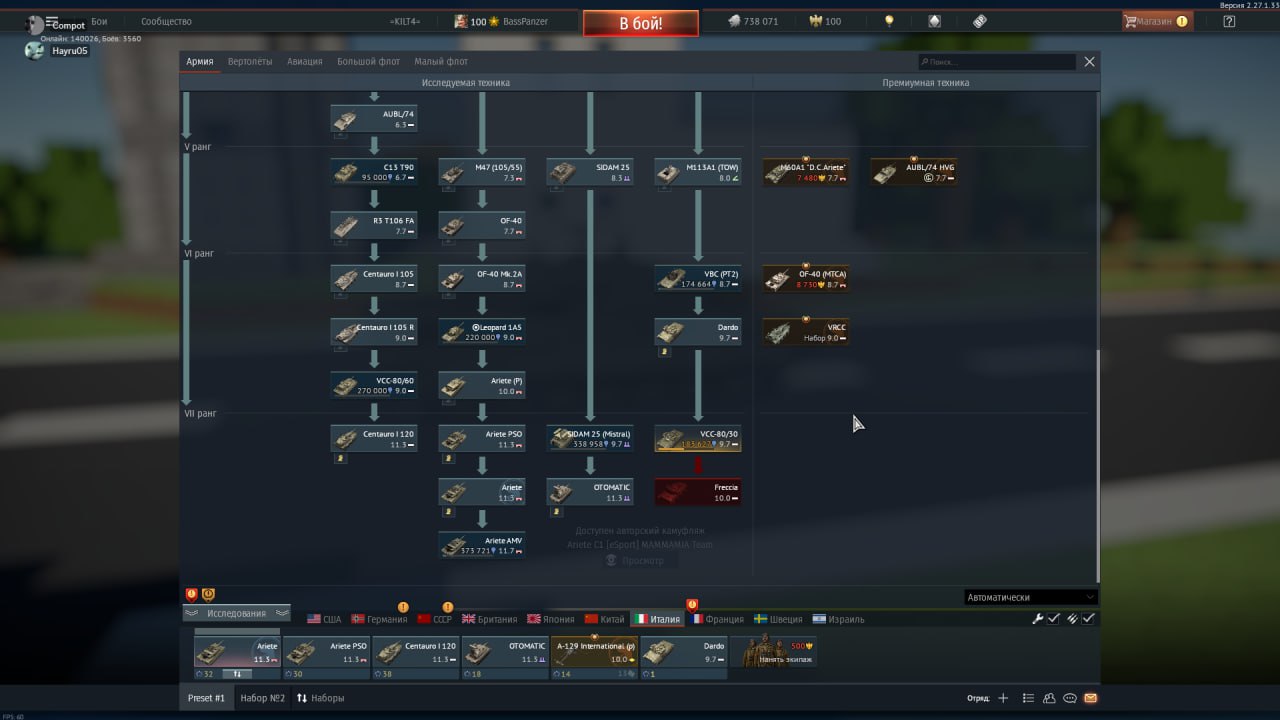The width and height of the screenshot is (1280, 720).
Task: Open SIDAM 25 vehicle card
Action: pos(590,172)
